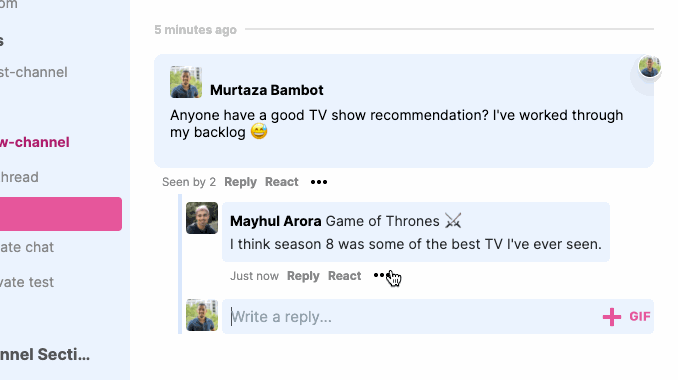This screenshot has width=678, height=380.
Task: Click your avatar beside the reply box
Action: click(202, 315)
